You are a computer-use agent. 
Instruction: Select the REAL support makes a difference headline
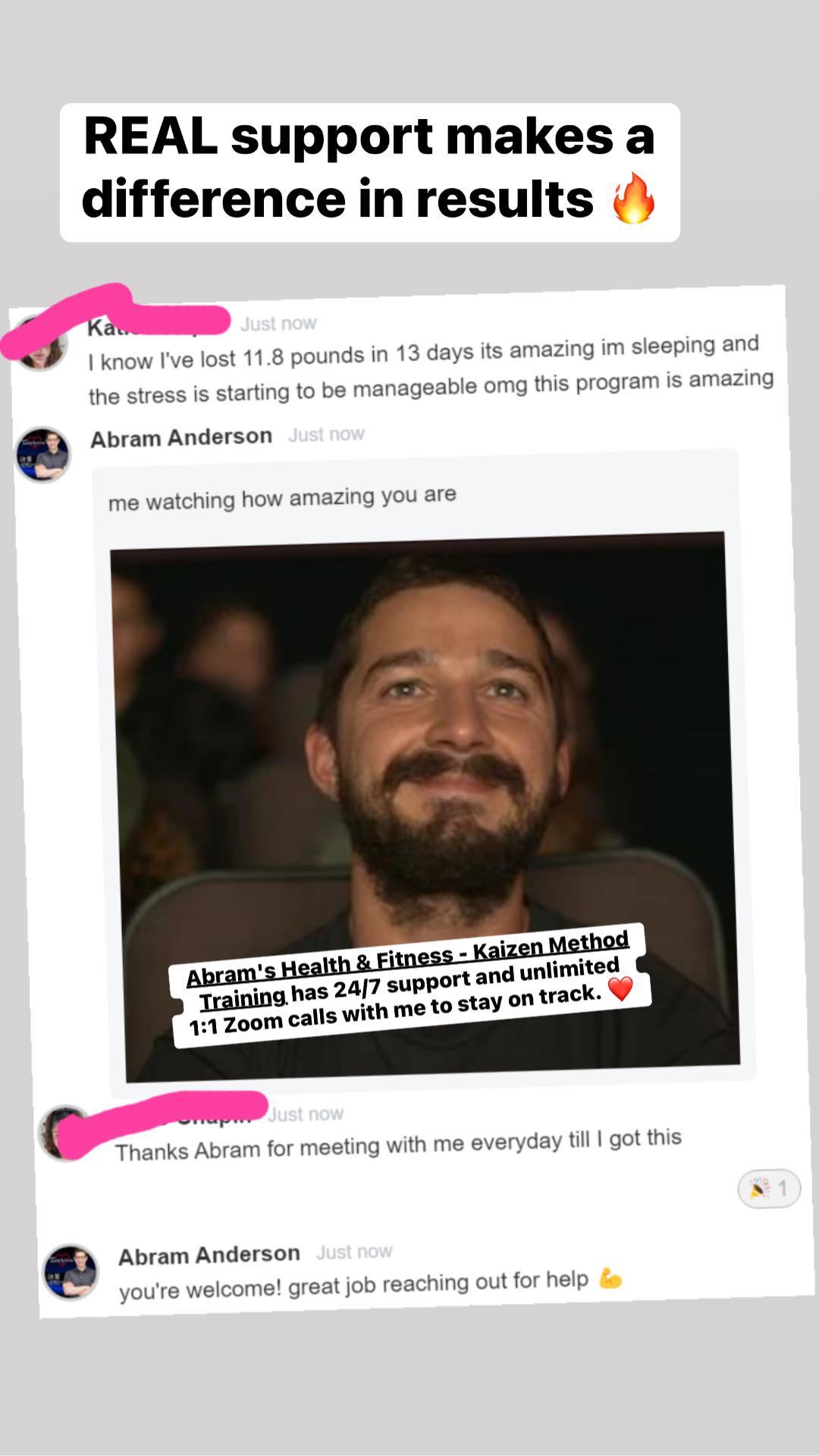pyautogui.click(x=369, y=168)
